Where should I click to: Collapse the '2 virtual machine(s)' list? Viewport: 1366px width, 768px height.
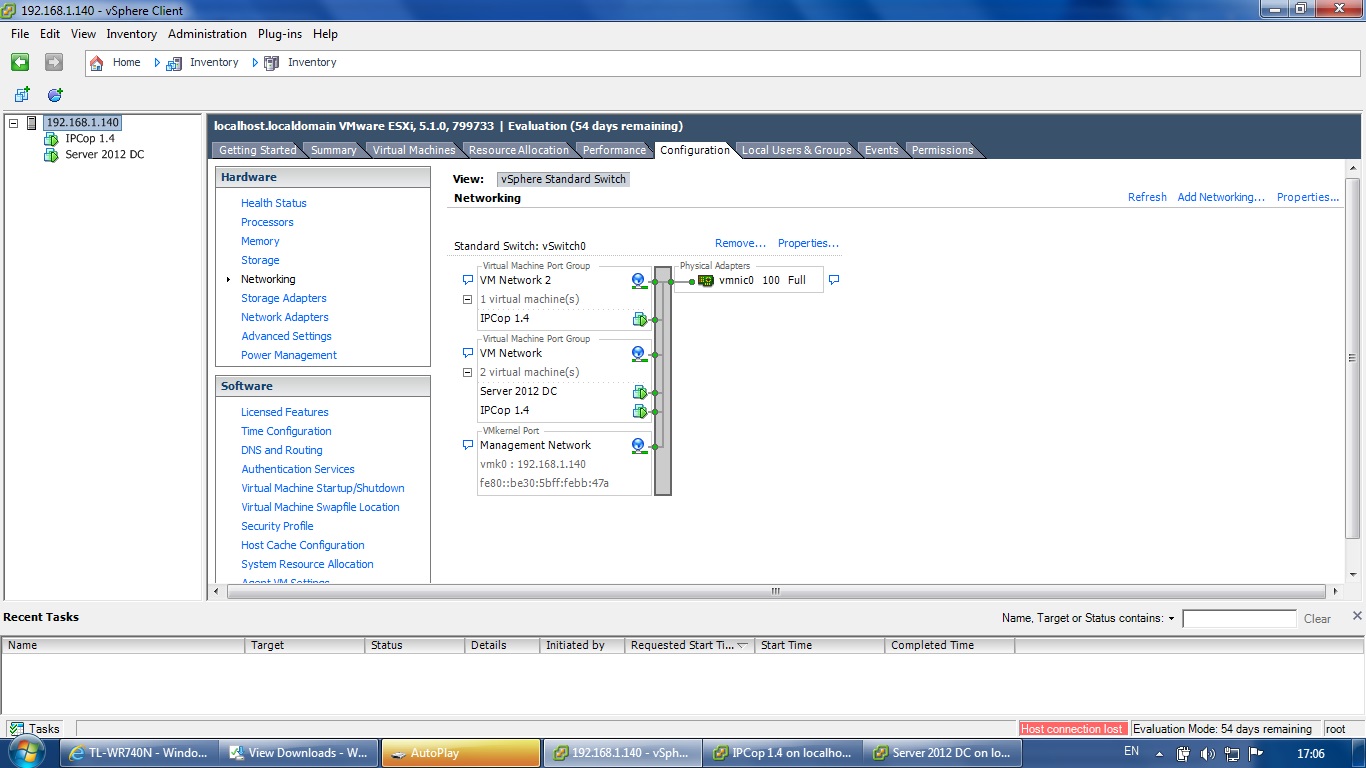(467, 372)
